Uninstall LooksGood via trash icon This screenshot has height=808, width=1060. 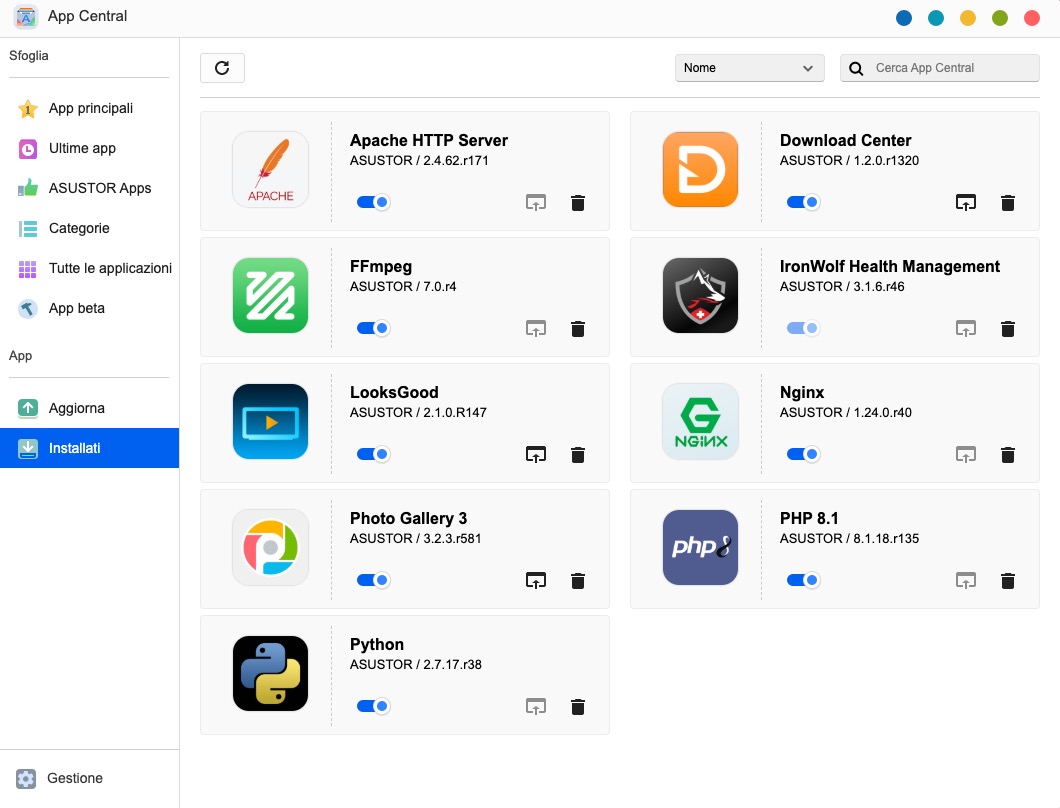(578, 454)
